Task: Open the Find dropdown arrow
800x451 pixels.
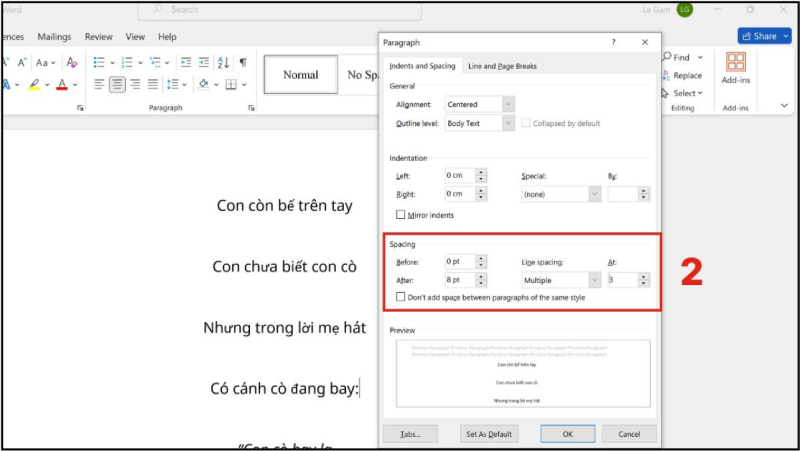Action: (x=700, y=57)
